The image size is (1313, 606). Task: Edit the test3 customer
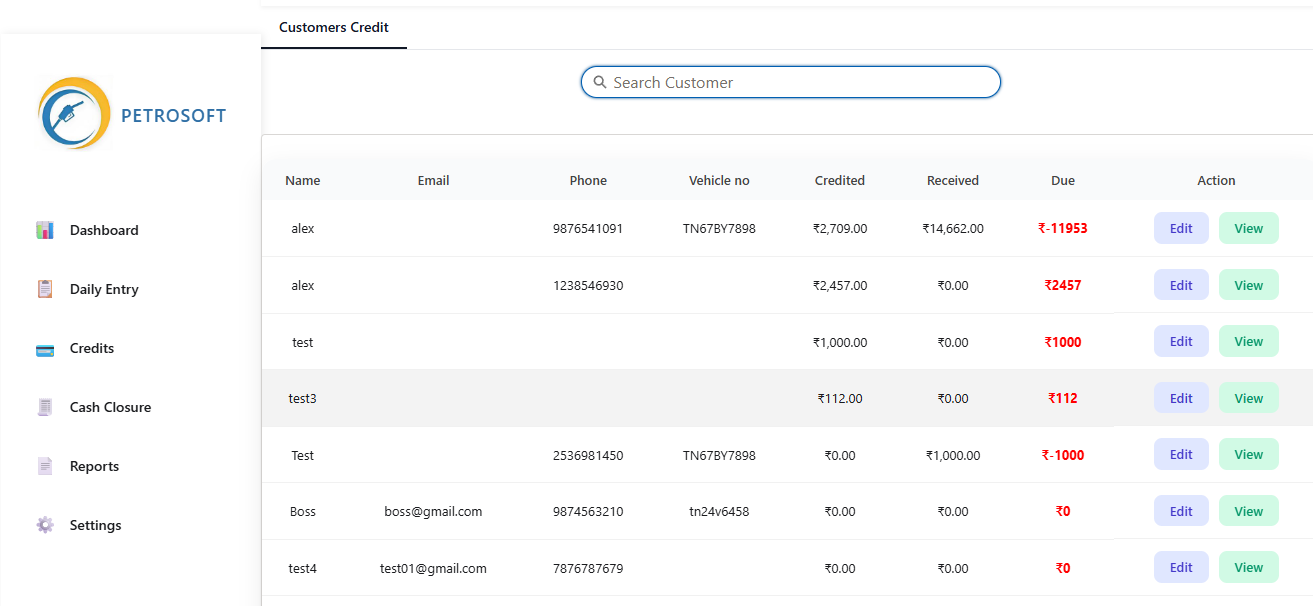click(1181, 398)
